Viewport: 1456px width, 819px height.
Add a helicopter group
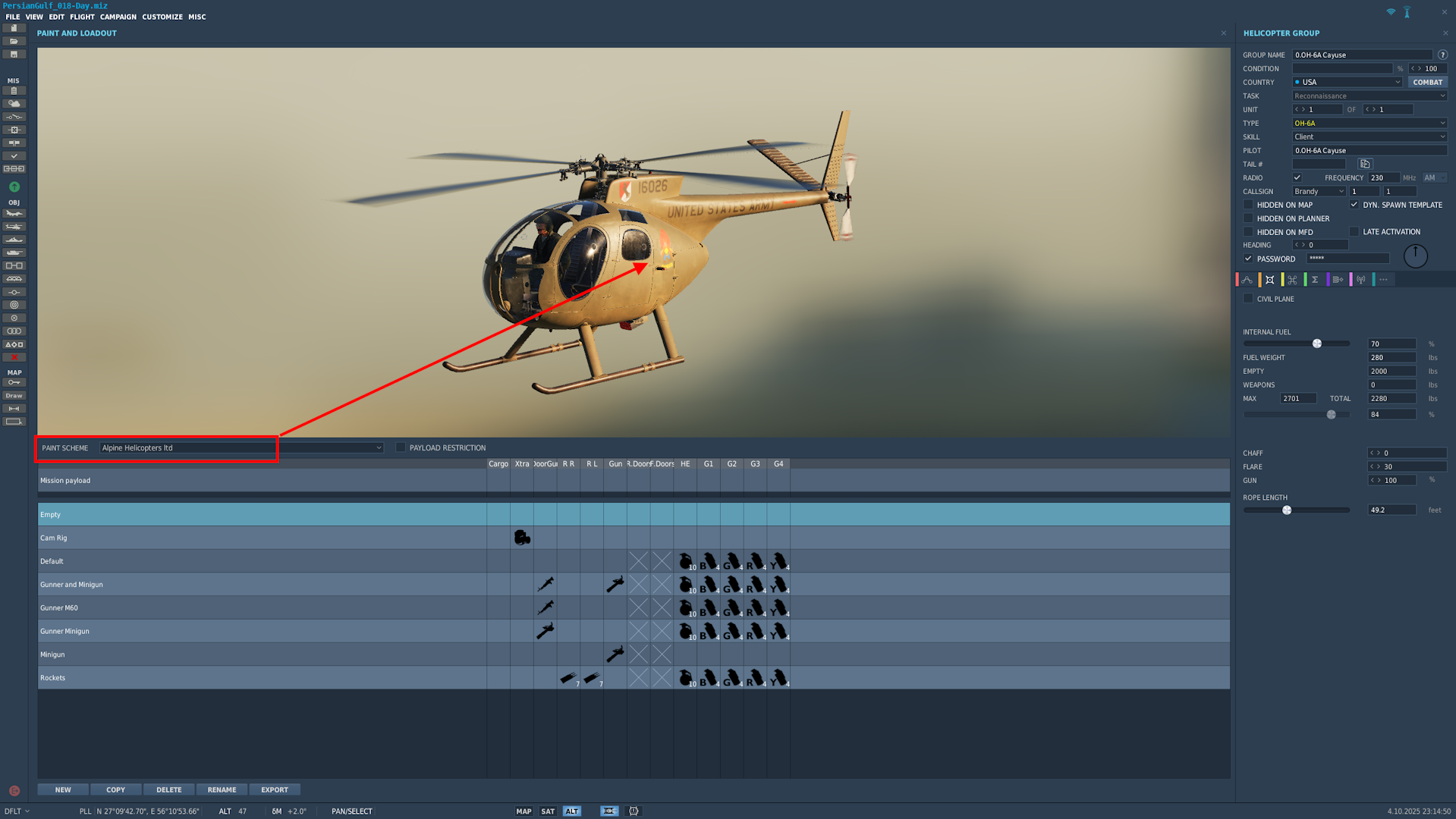(x=14, y=227)
